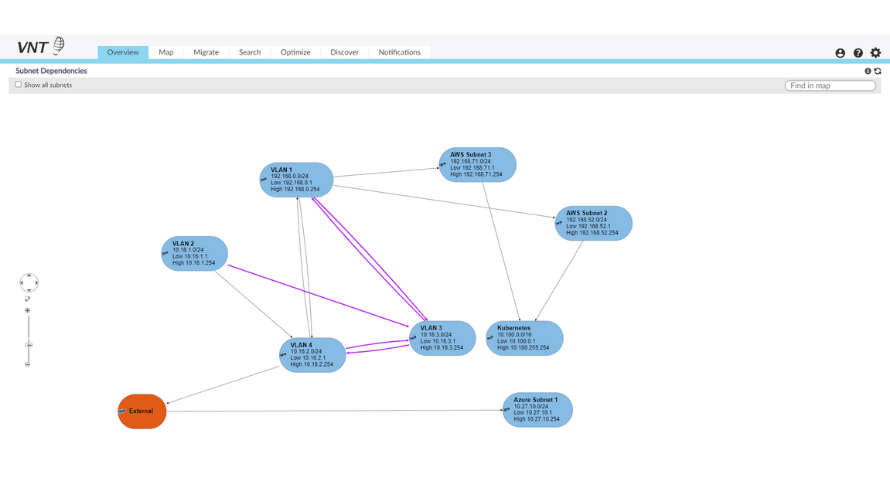Screen dimensions: 890x500
Task: Open the Migrate tab
Action: click(206, 52)
